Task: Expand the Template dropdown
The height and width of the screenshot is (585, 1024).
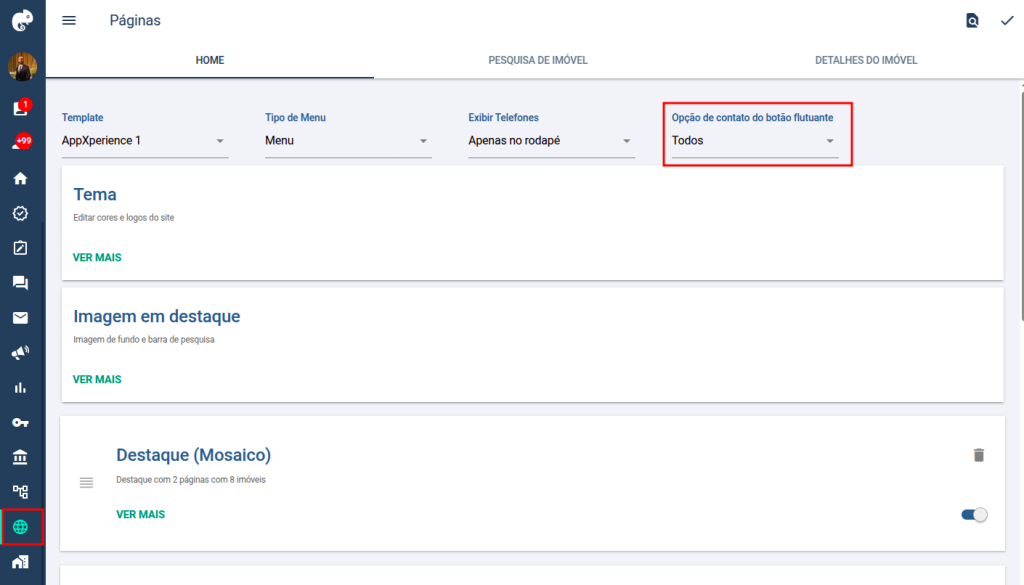Action: (x=145, y=140)
